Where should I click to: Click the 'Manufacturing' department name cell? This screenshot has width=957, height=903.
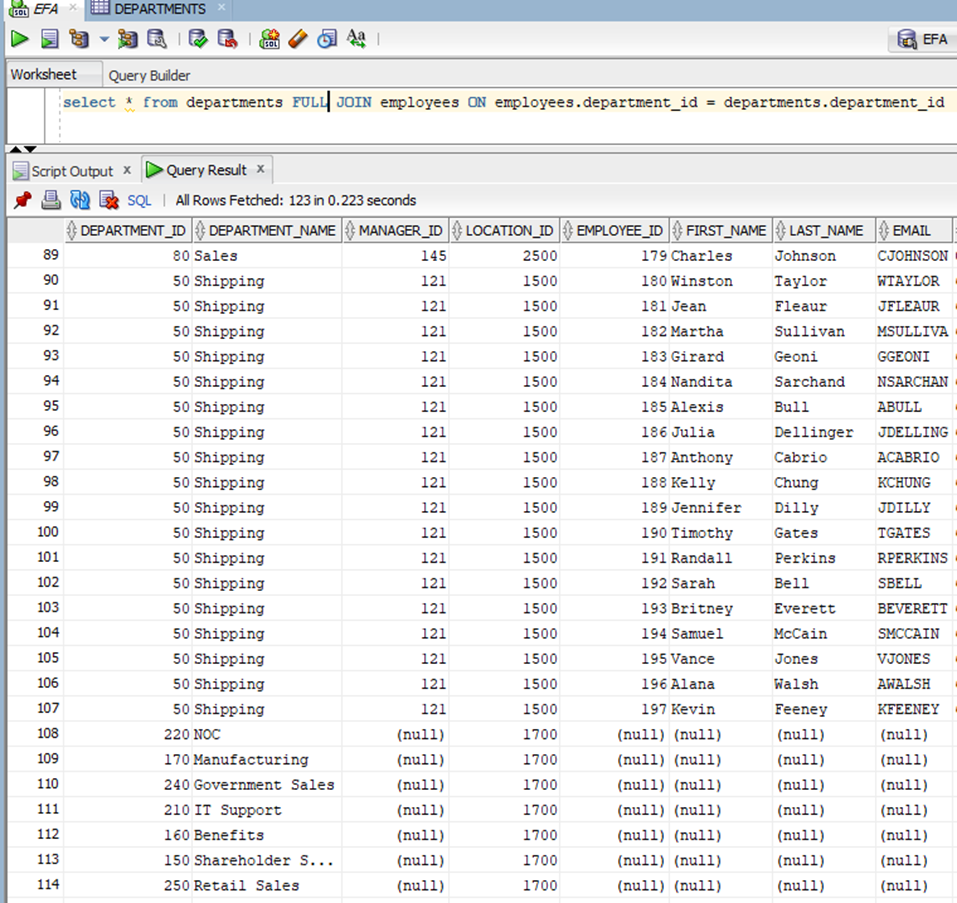(x=267, y=760)
